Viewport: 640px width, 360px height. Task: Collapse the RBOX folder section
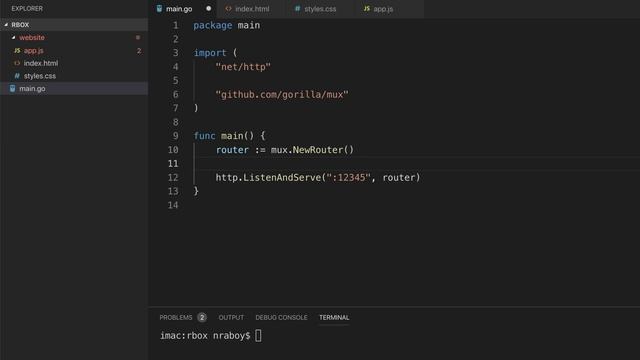pyautogui.click(x=6, y=25)
